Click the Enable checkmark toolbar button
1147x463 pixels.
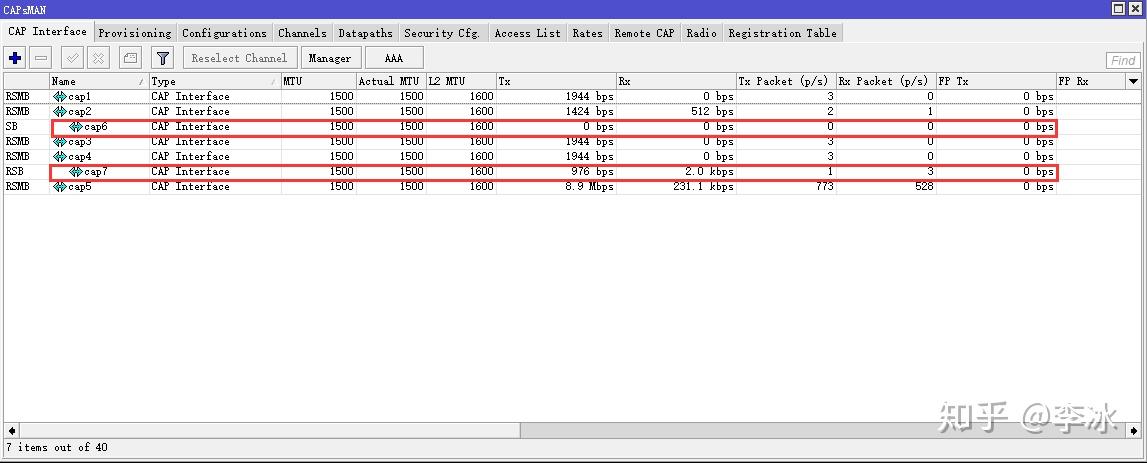(x=72, y=58)
